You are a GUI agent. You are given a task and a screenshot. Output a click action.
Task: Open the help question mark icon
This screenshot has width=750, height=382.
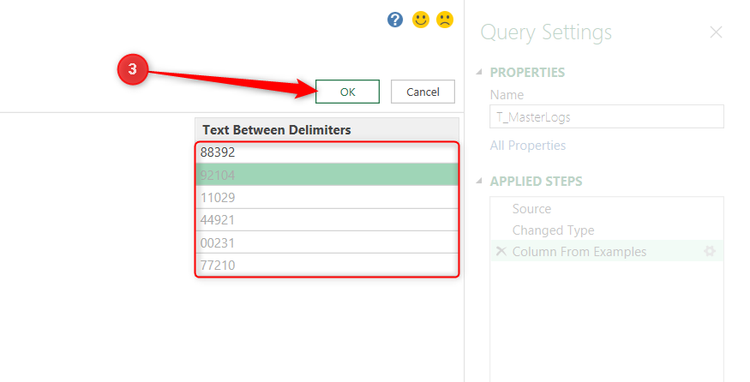click(x=395, y=20)
